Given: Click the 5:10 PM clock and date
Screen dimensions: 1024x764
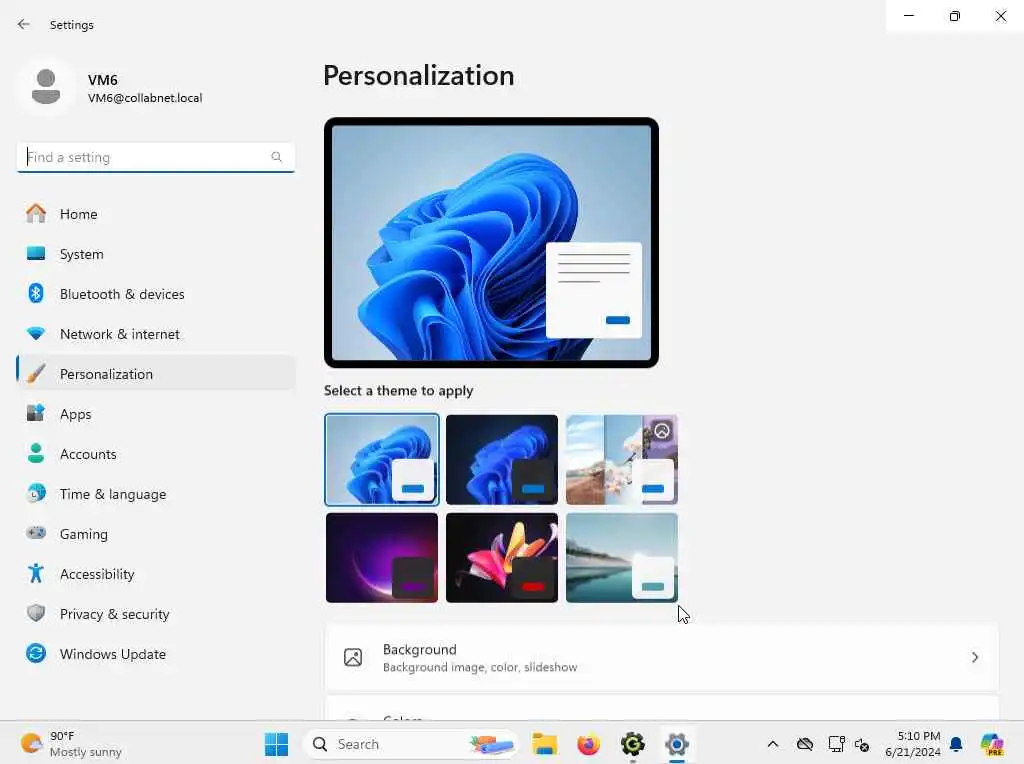Looking at the screenshot, I should 912,744.
